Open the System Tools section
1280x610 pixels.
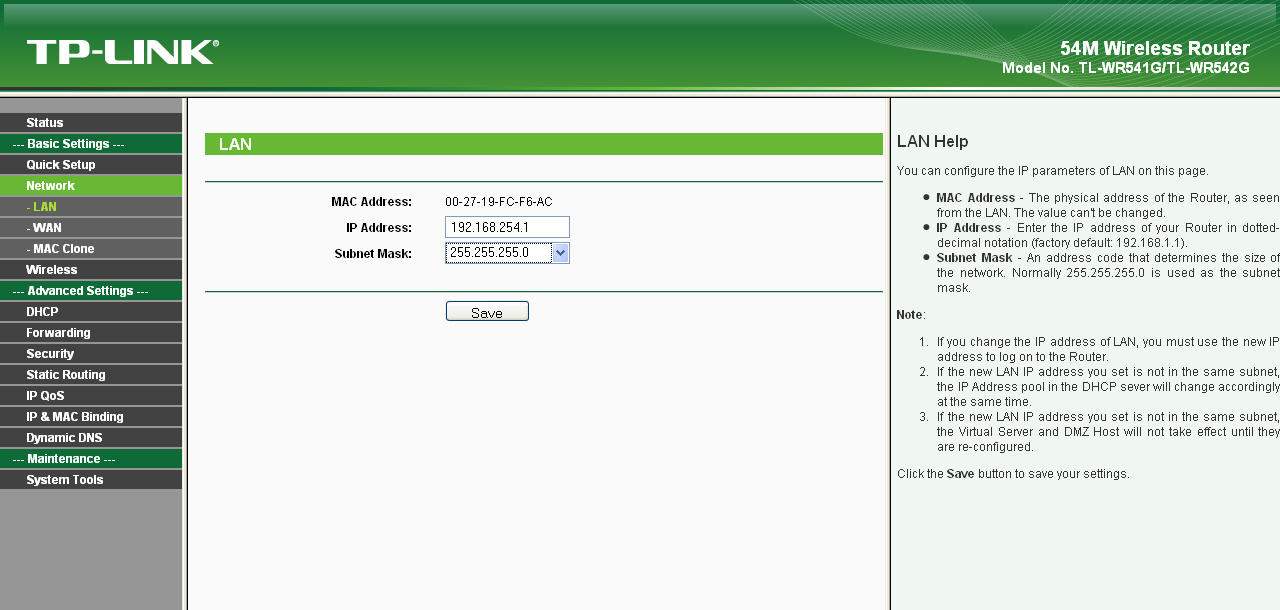62,479
